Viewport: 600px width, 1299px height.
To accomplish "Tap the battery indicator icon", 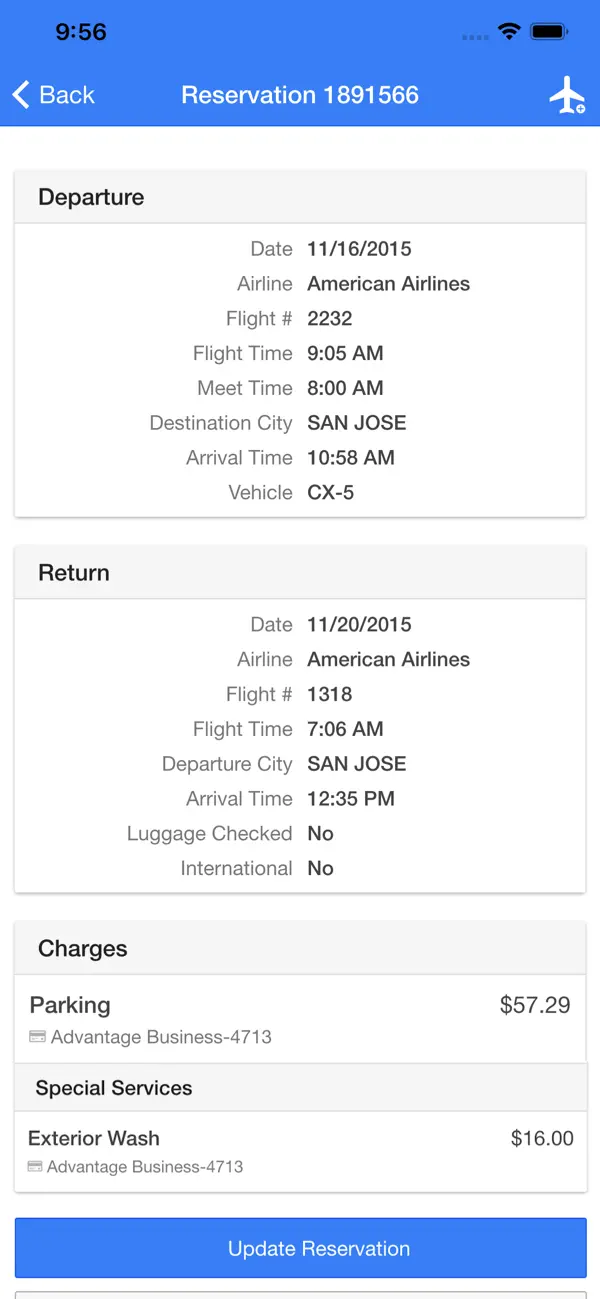I will click(550, 32).
